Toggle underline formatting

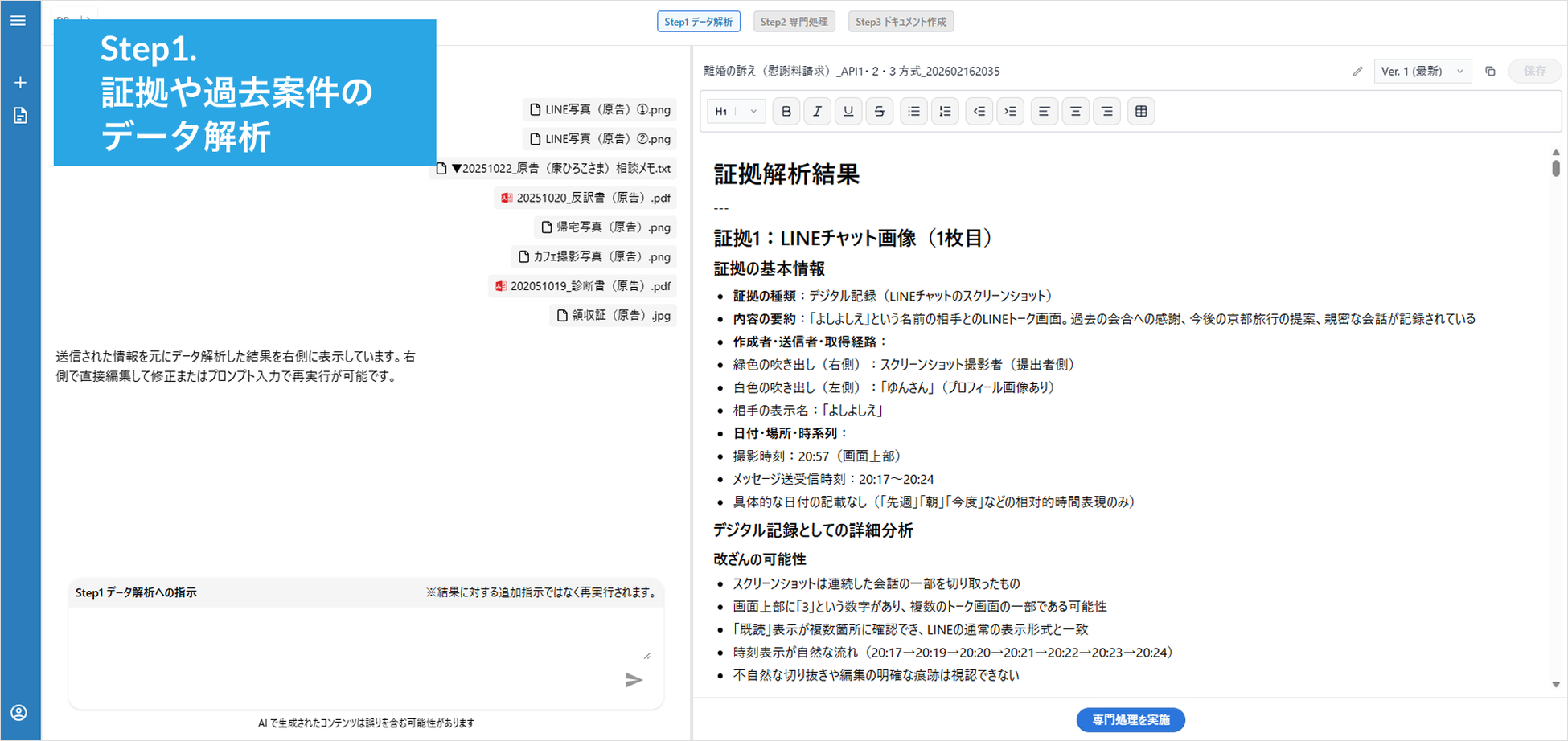click(x=848, y=112)
